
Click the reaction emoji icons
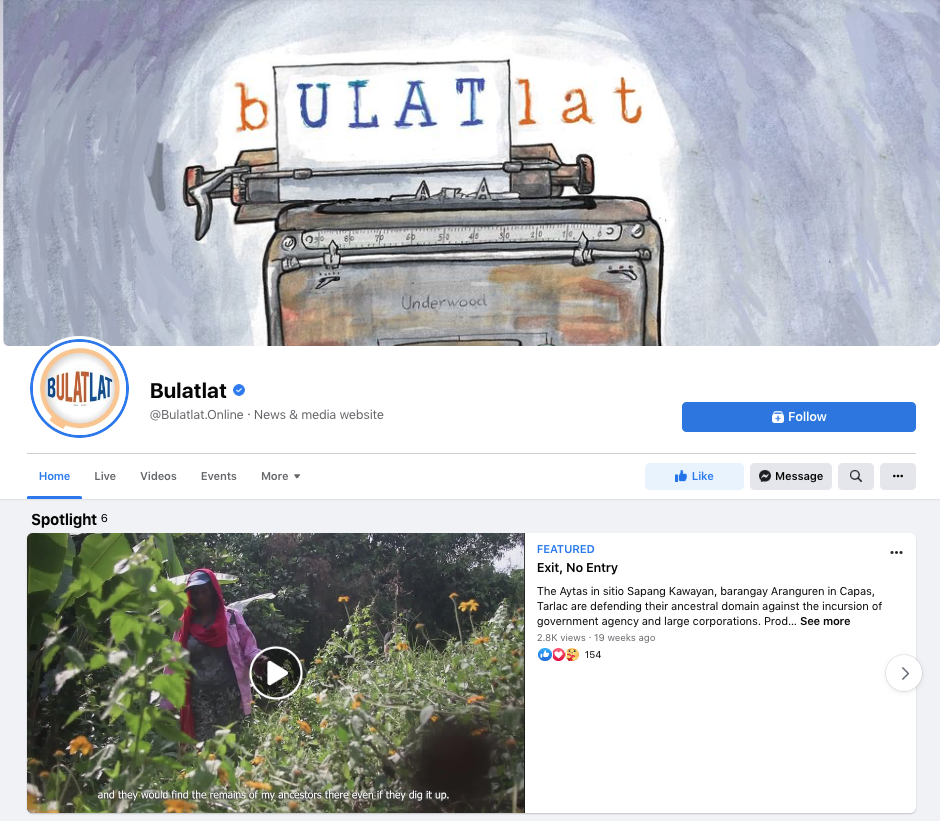coord(558,654)
